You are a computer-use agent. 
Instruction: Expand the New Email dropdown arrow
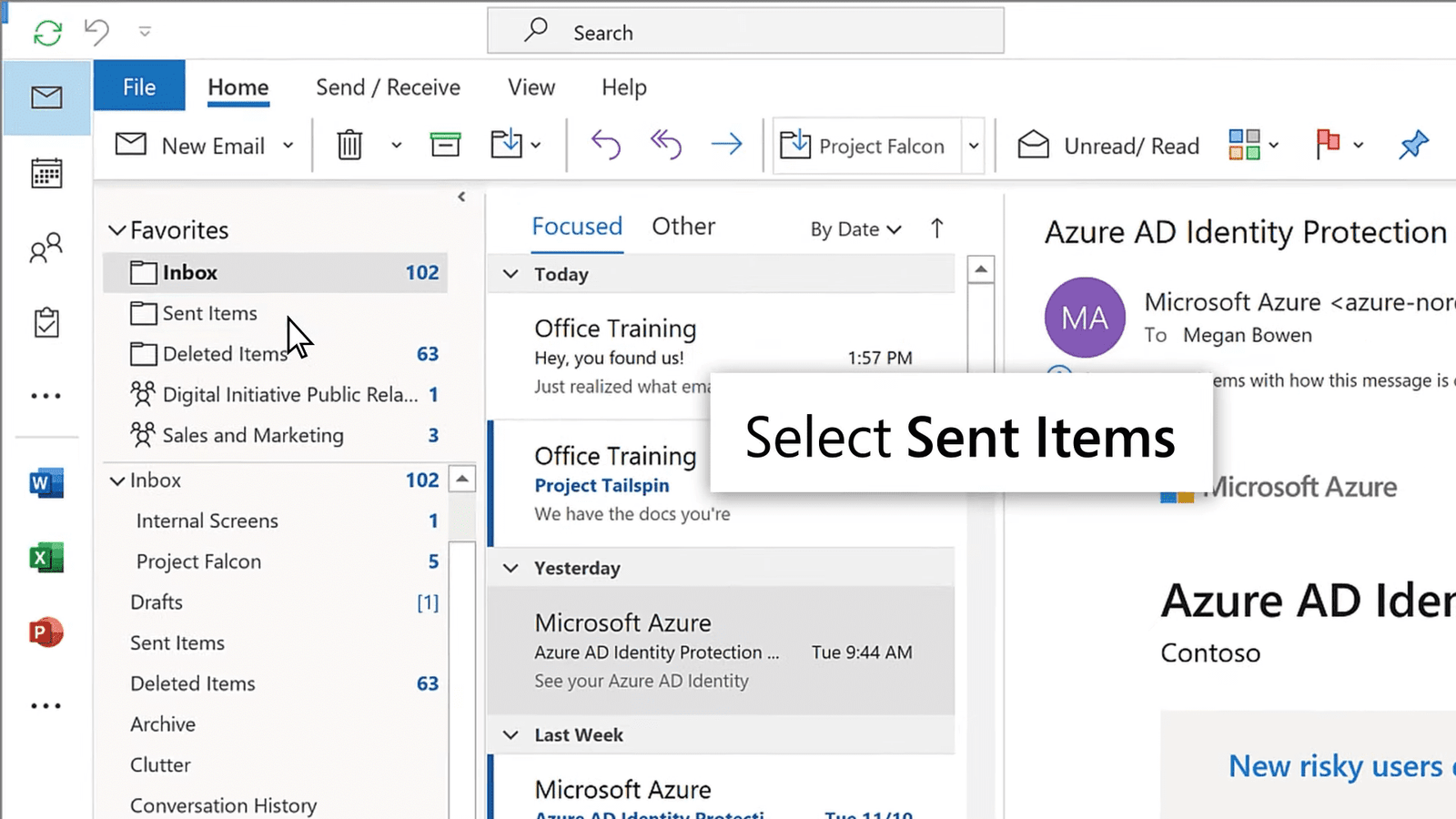coord(288,146)
